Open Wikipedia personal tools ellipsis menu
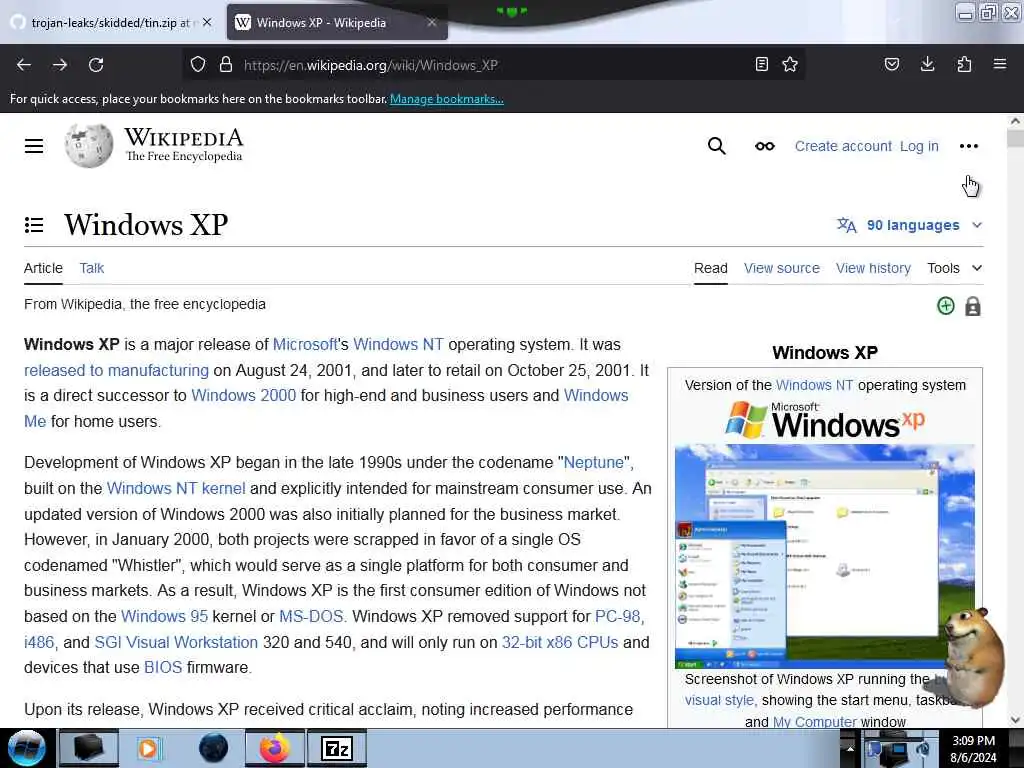1024x768 pixels. tap(968, 146)
